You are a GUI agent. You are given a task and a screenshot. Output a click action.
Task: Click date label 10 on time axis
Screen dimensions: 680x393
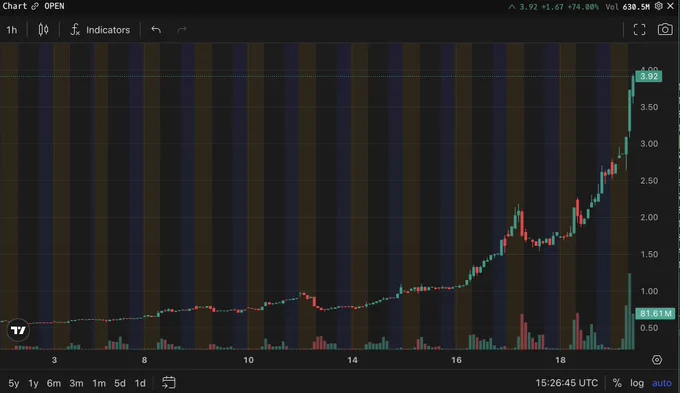point(248,360)
